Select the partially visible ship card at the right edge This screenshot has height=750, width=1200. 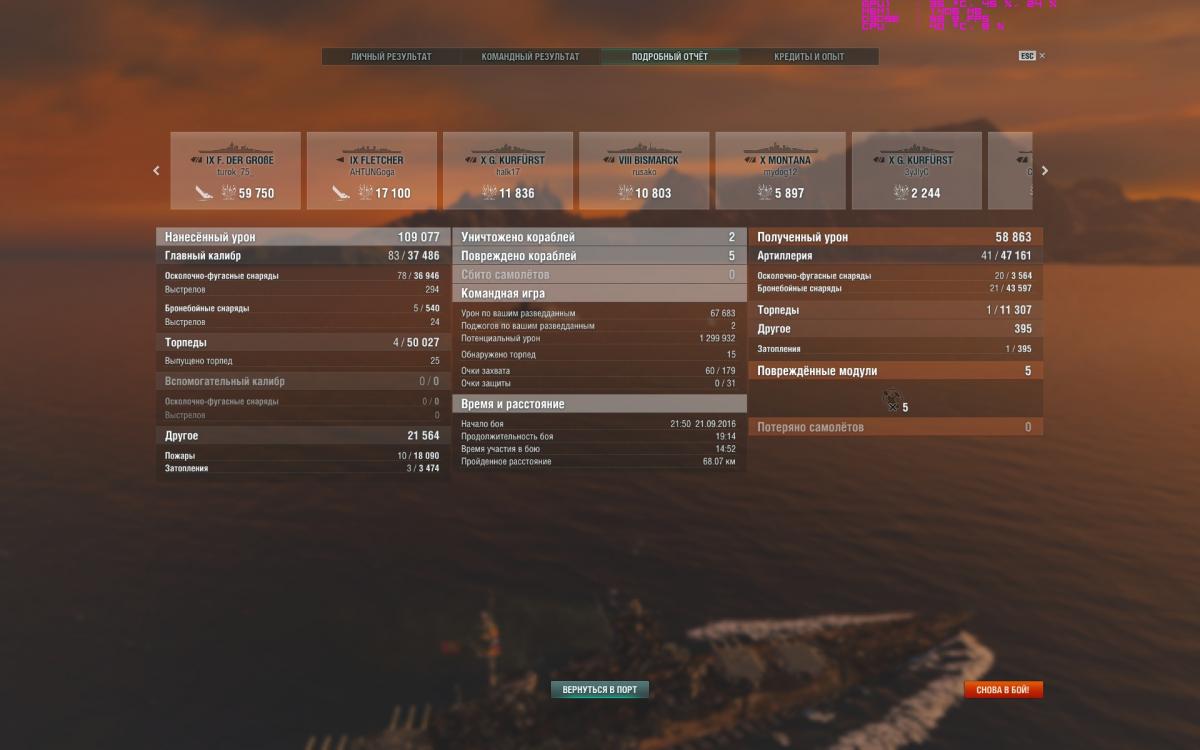(1010, 170)
